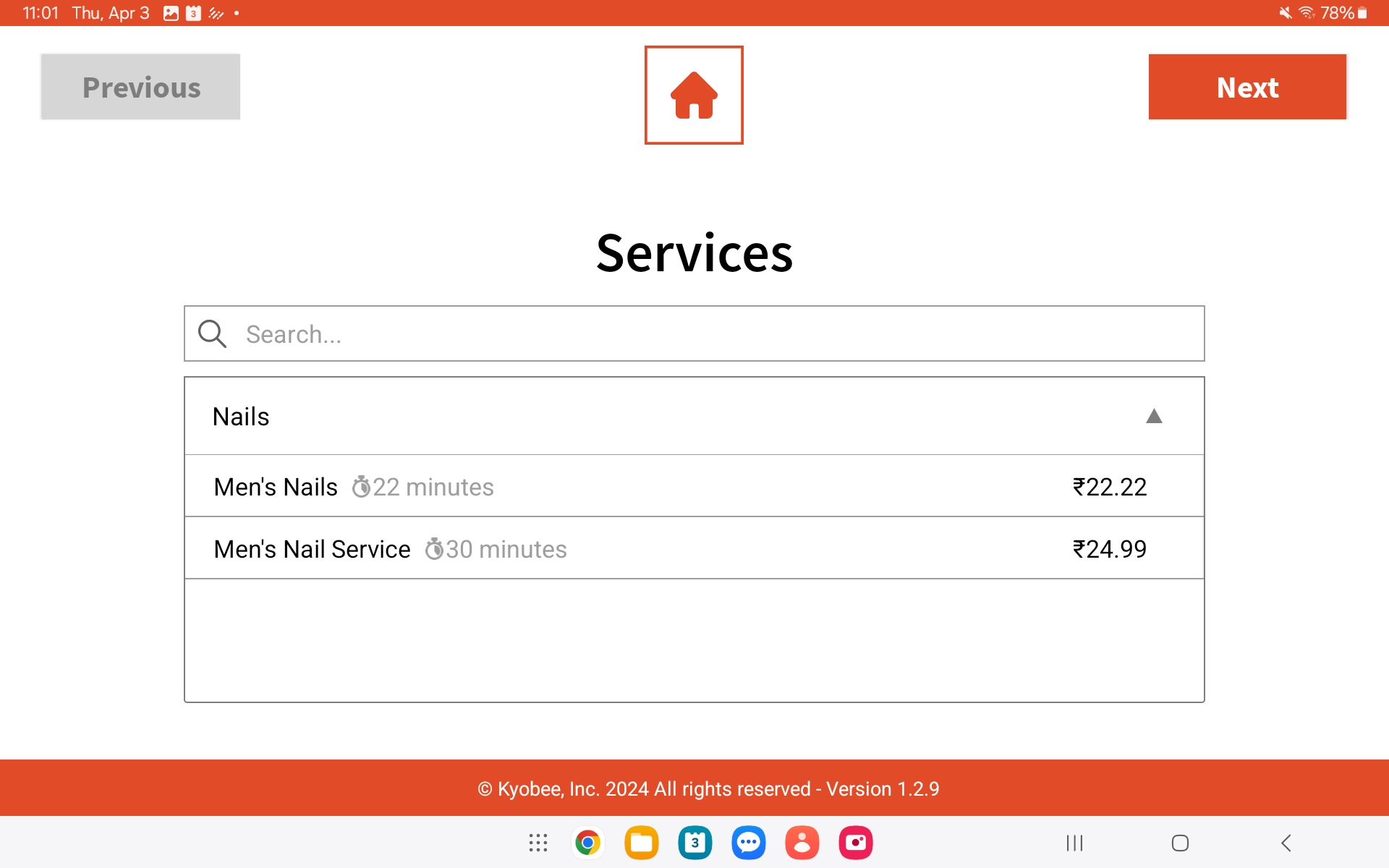Click the search magnifier icon

pos(212,333)
